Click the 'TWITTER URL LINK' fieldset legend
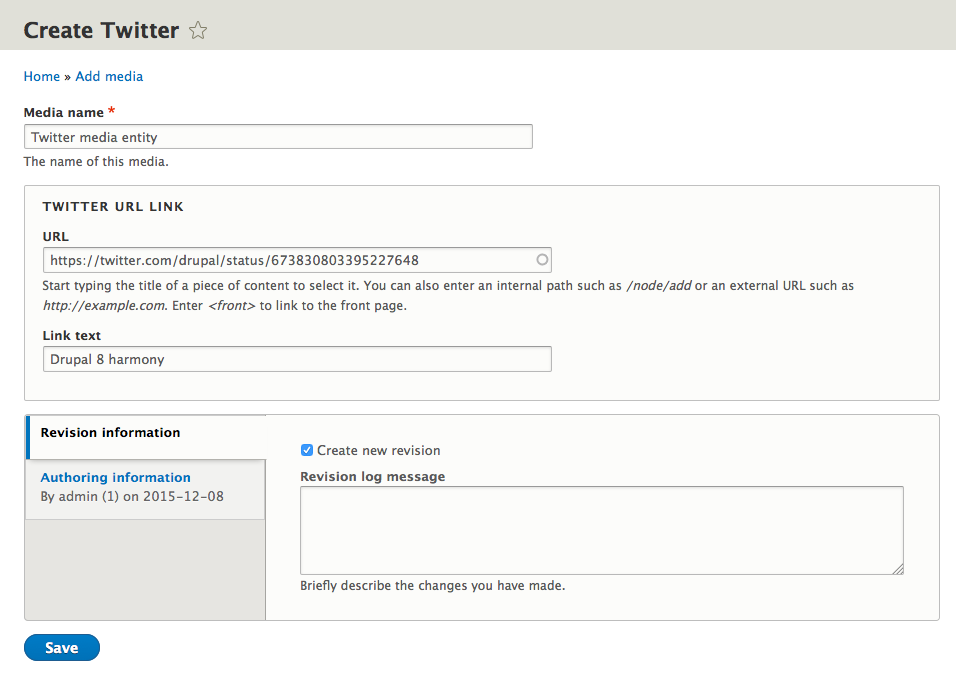 113,207
